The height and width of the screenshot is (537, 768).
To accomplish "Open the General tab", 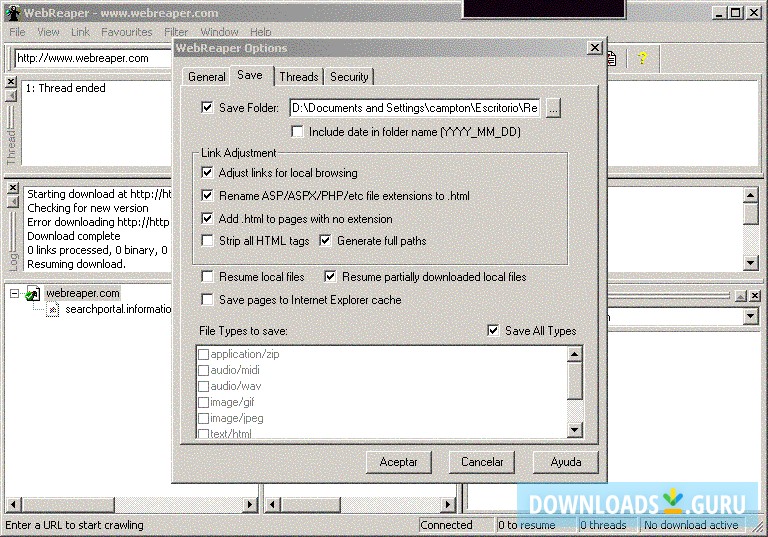I will [x=206, y=77].
